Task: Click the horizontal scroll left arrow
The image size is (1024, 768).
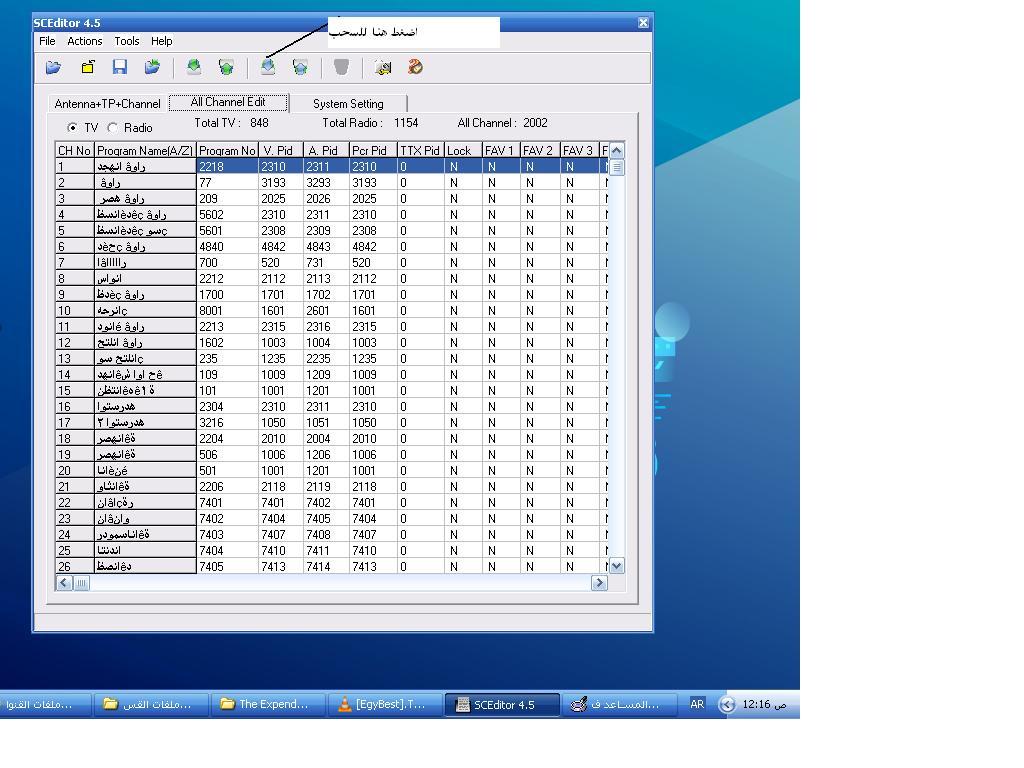Action: point(64,583)
